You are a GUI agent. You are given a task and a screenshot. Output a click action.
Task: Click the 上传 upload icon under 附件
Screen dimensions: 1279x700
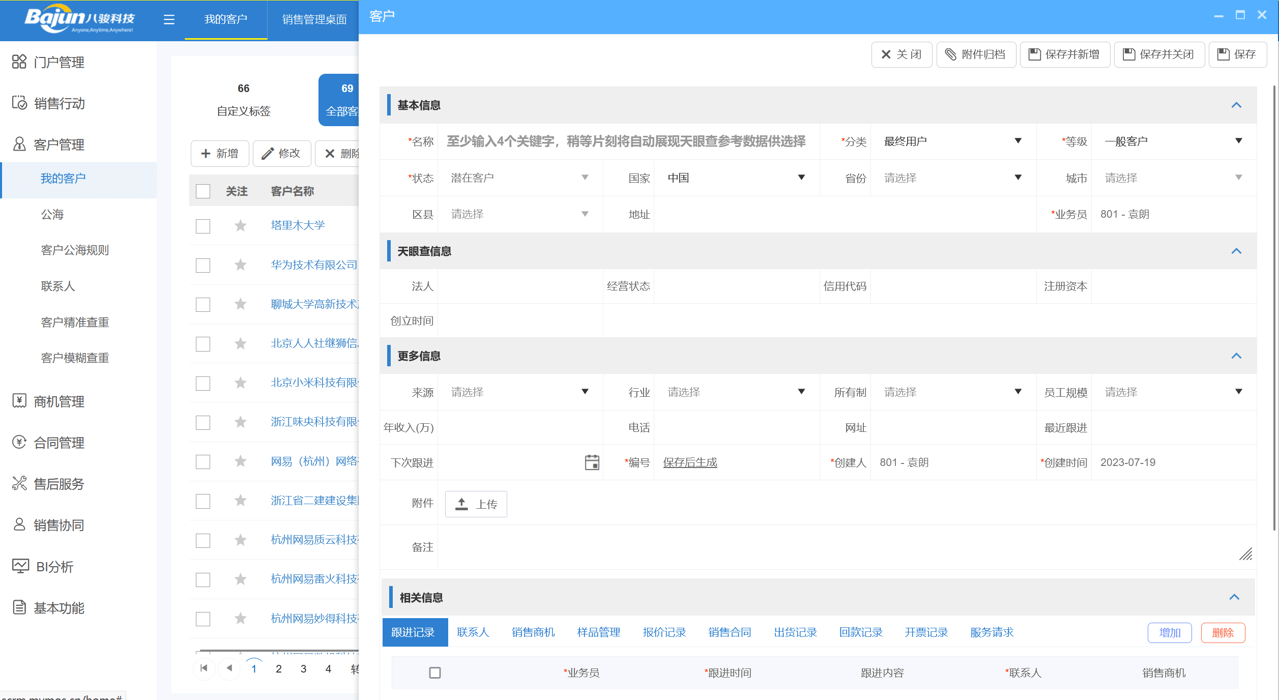tap(463, 504)
